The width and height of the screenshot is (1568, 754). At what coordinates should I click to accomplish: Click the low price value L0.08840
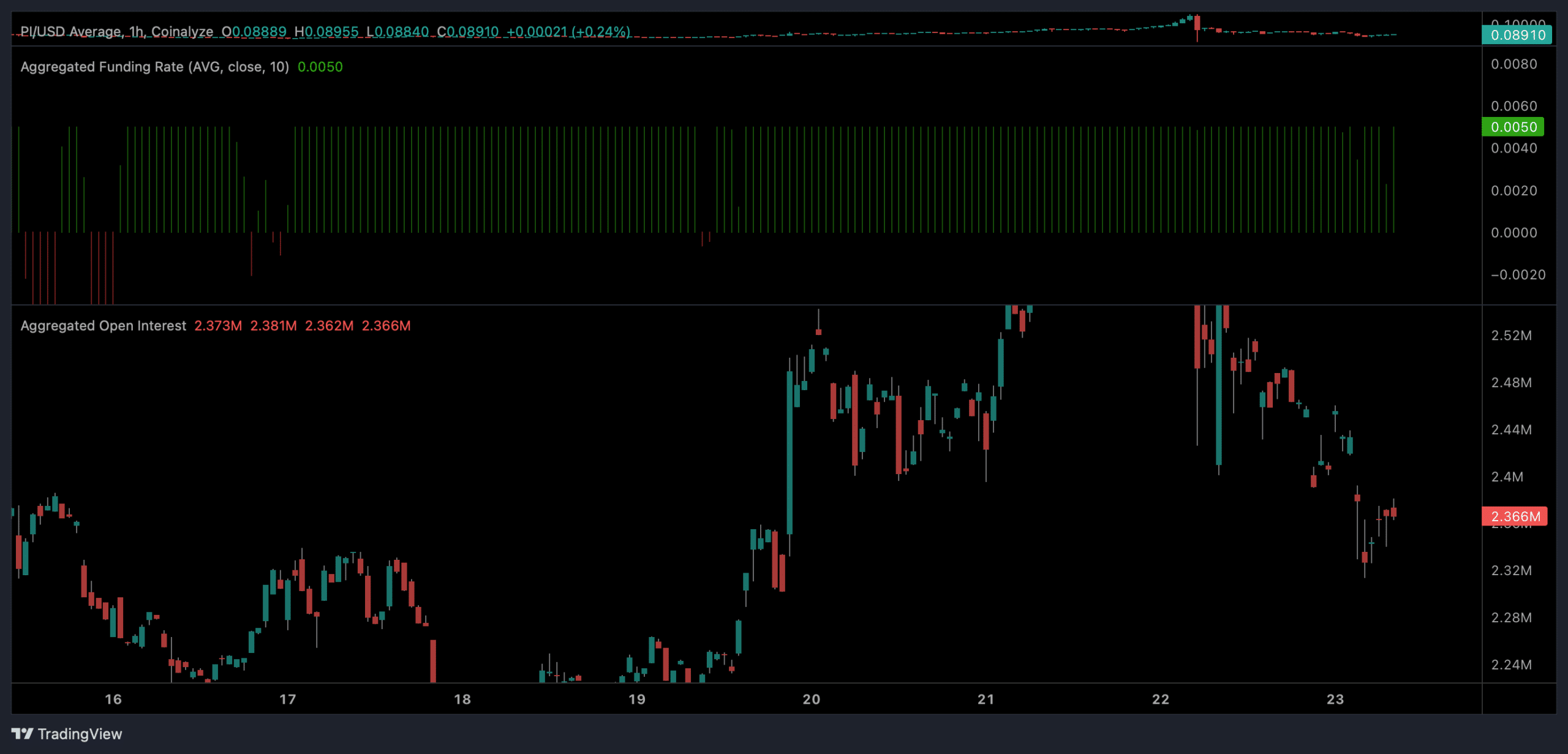pos(398,31)
